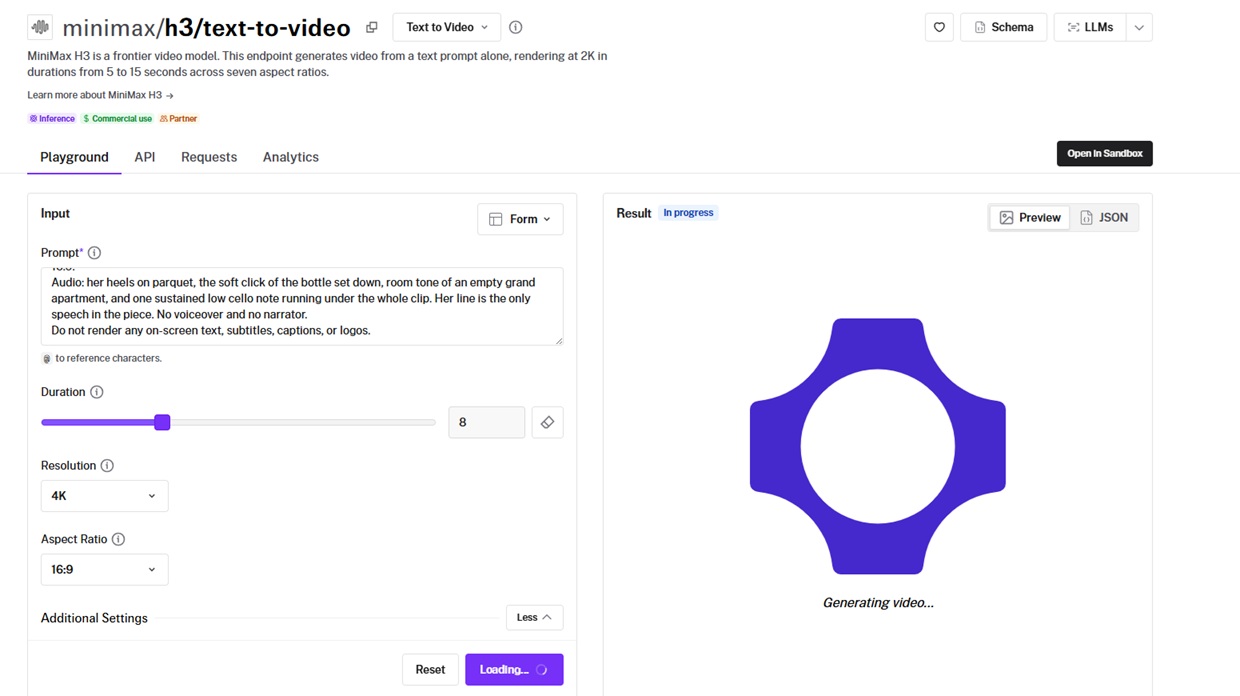This screenshot has height=696, width=1240.
Task: Click the Partner tag
Action: (x=179, y=118)
